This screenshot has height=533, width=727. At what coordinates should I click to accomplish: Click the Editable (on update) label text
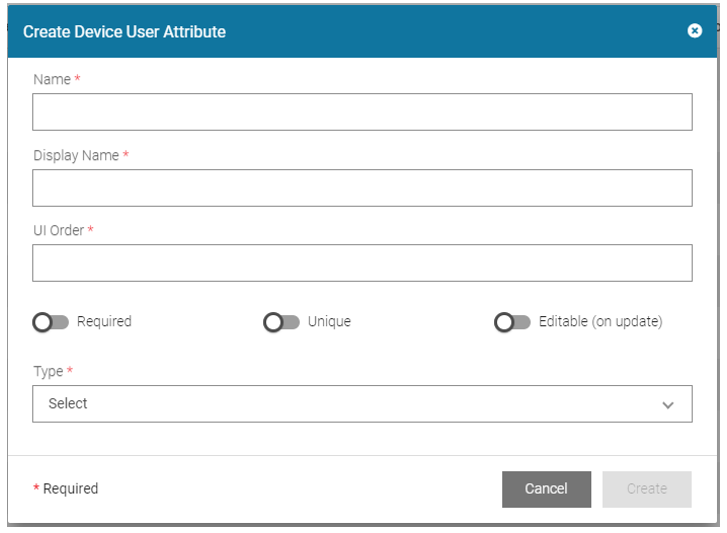click(x=600, y=322)
